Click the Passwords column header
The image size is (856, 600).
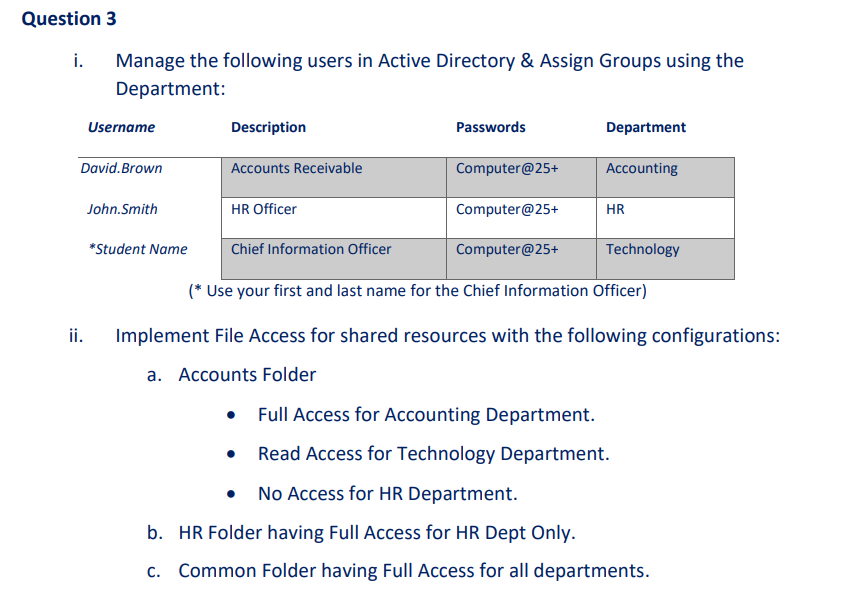tap(490, 127)
